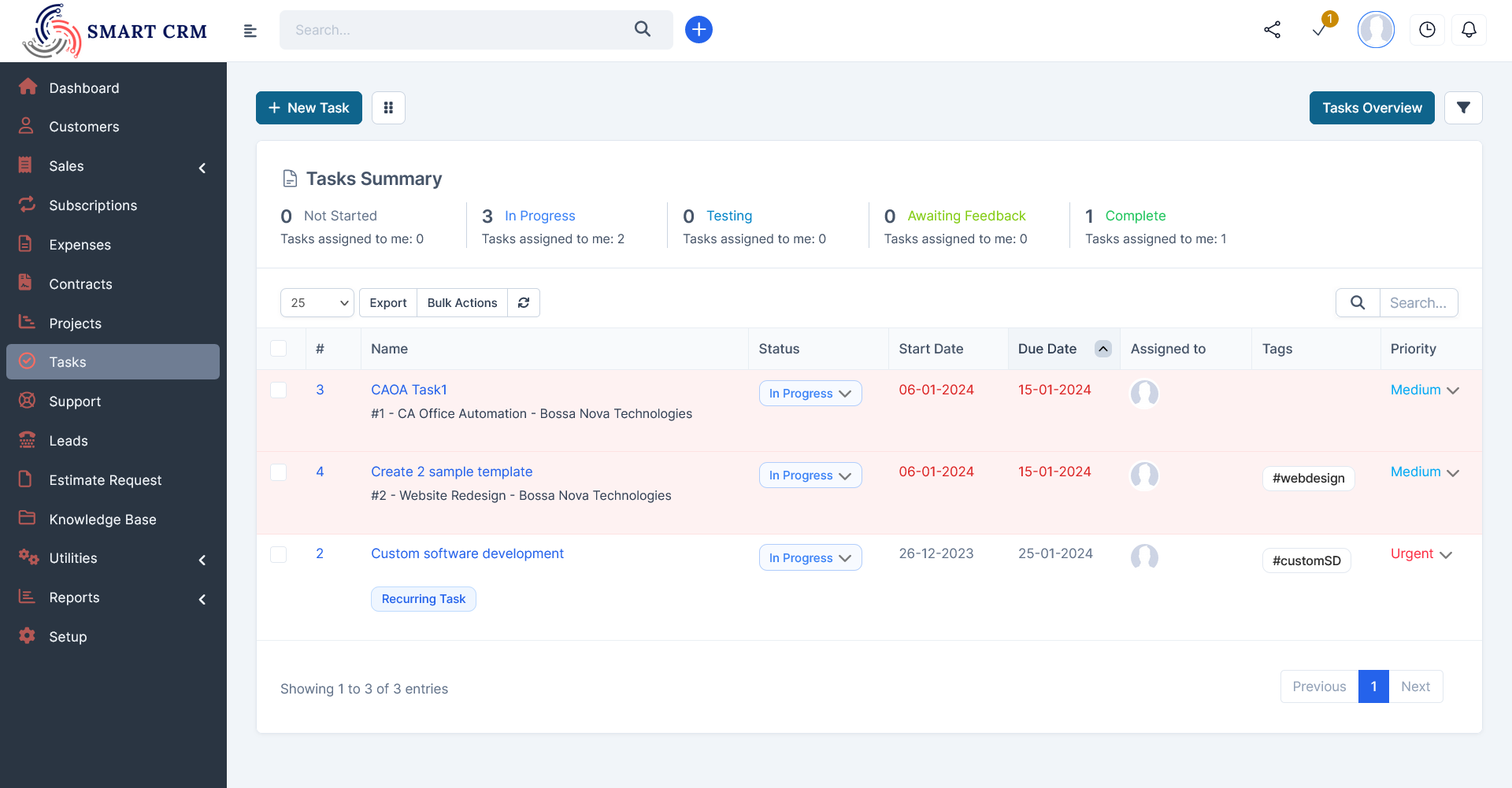
Task: Click the timer/clock icon near notifications
Action: point(1428,29)
